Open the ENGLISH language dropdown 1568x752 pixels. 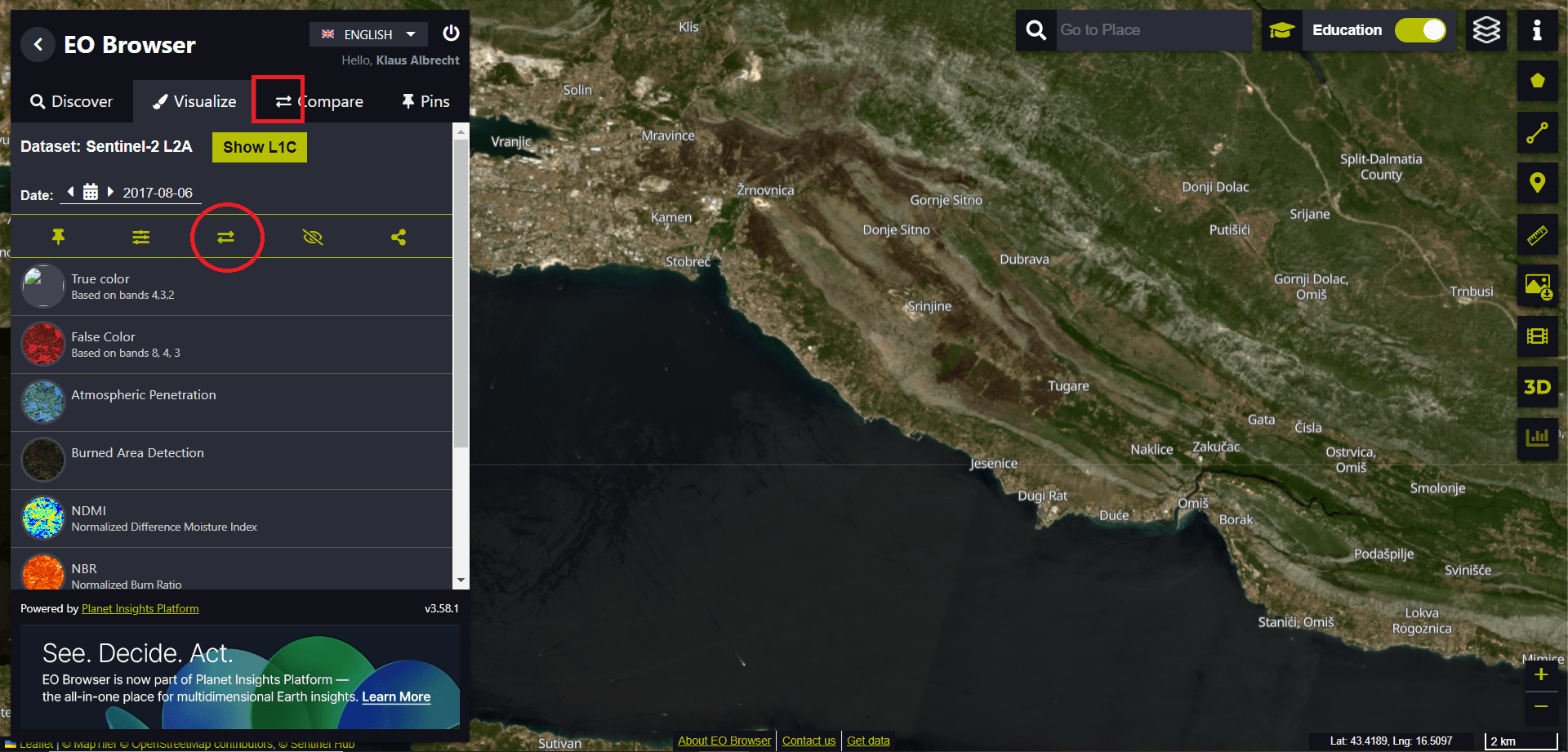368,34
